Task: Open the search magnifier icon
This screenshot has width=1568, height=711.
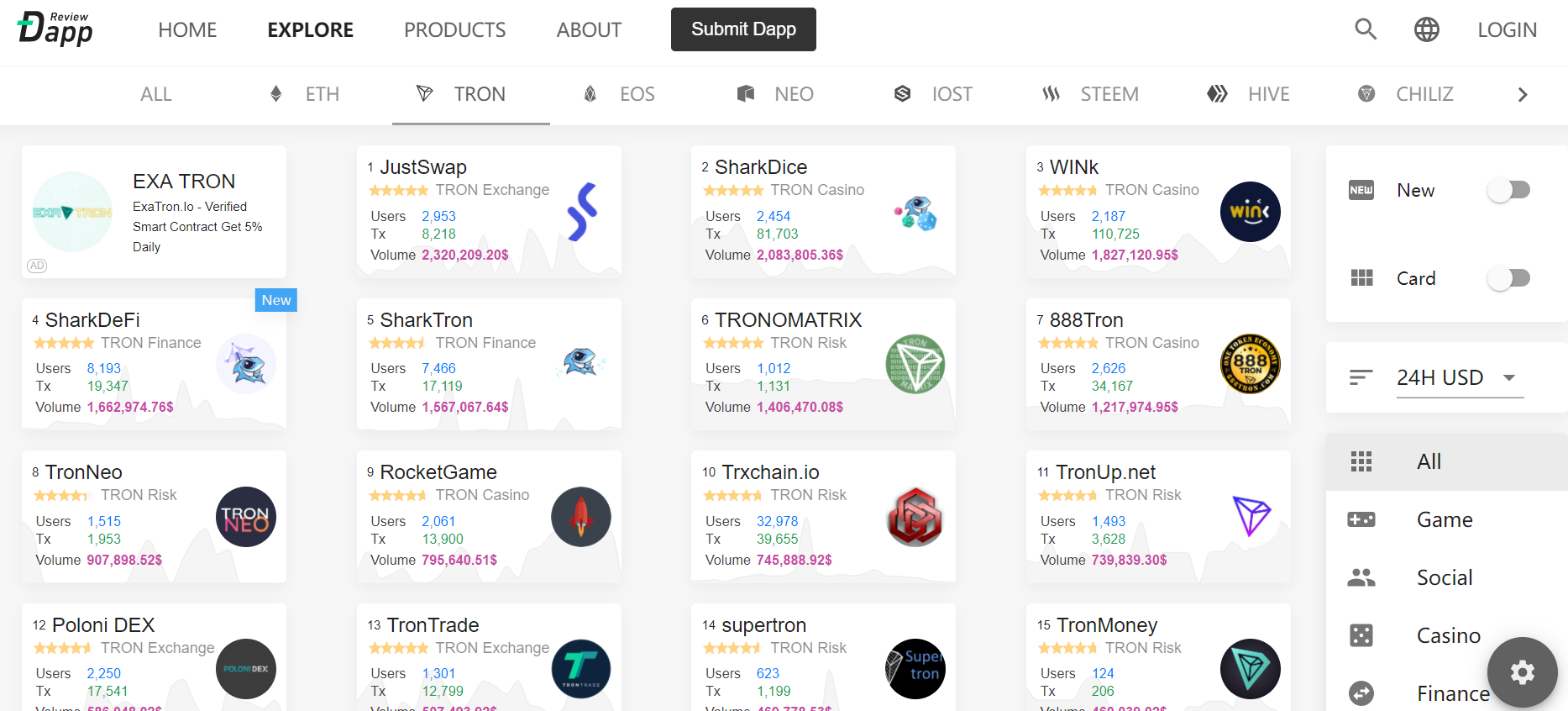Action: coord(1366,29)
